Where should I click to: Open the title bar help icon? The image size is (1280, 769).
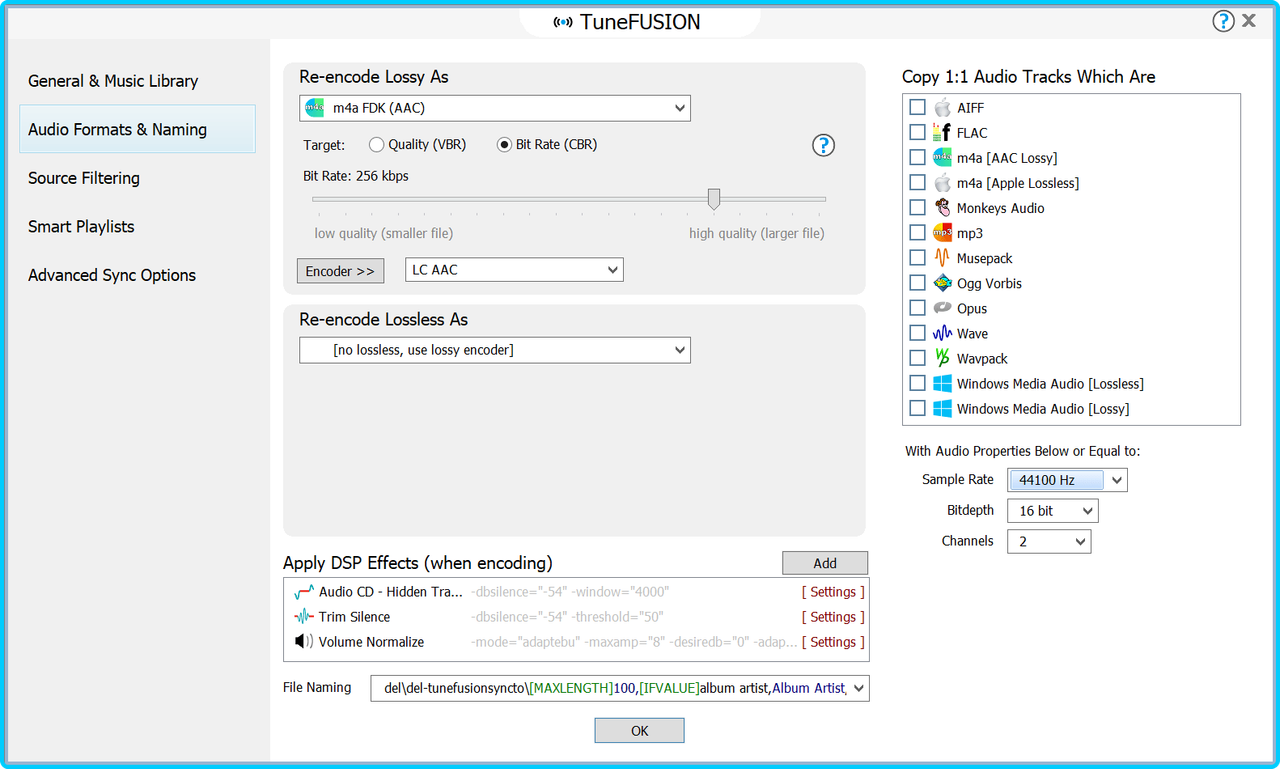tap(1223, 21)
